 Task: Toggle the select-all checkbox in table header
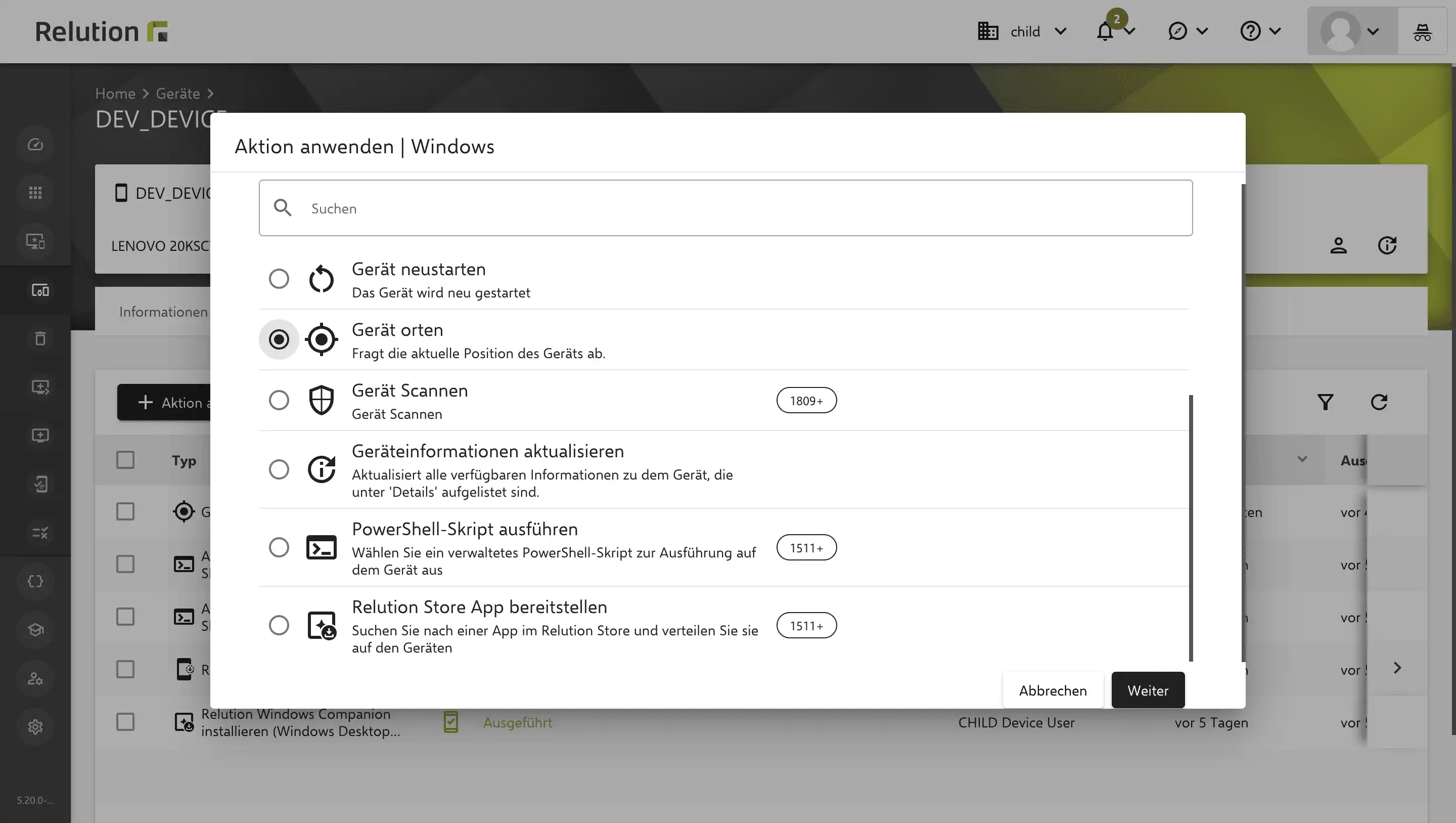coord(125,460)
